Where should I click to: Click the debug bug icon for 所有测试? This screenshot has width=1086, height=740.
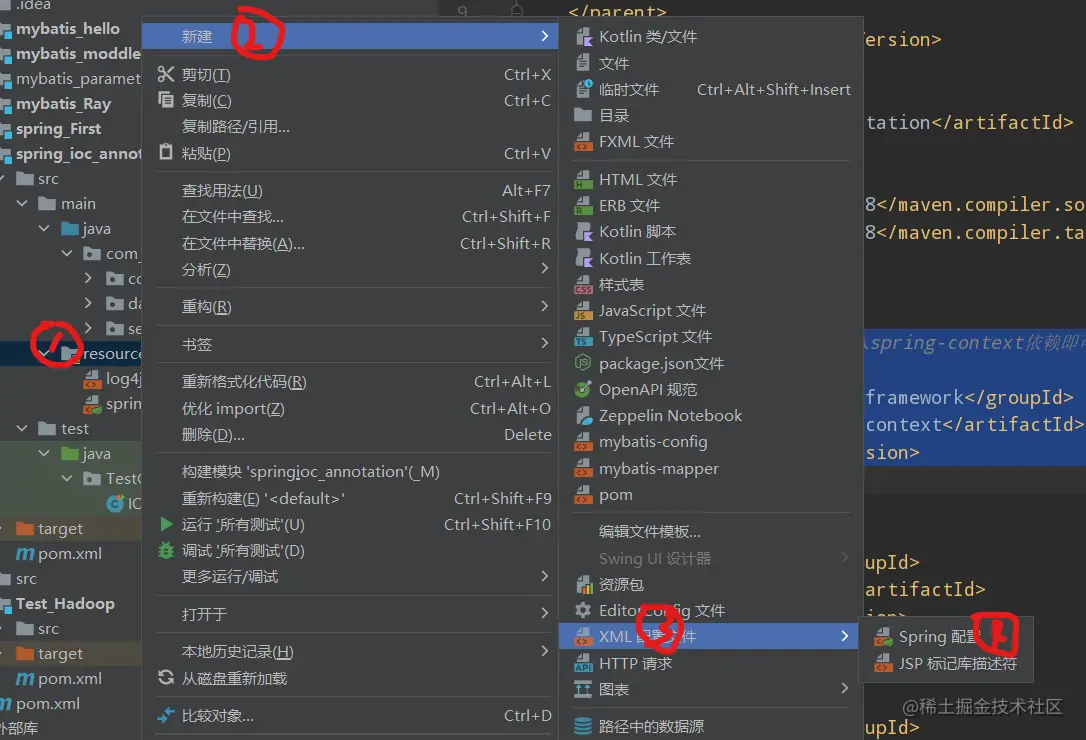click(166, 551)
